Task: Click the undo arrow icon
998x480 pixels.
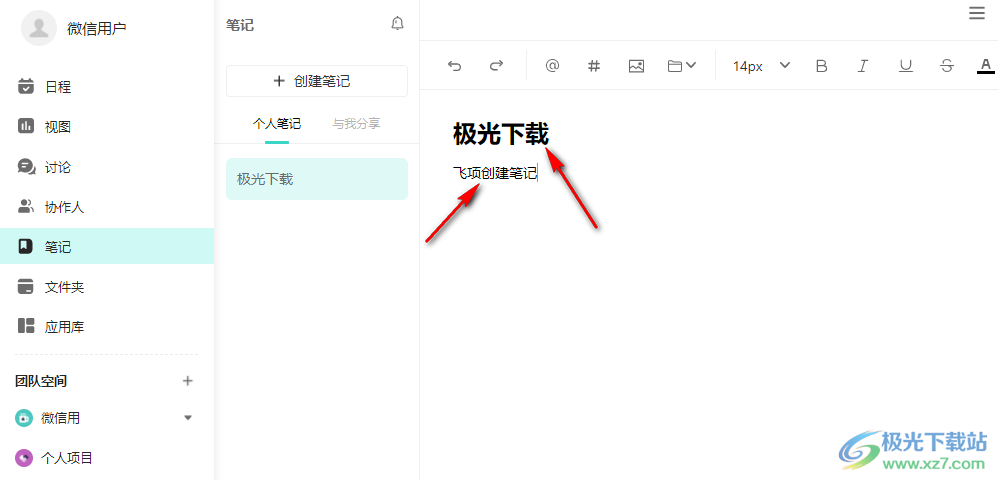Action: click(455, 66)
